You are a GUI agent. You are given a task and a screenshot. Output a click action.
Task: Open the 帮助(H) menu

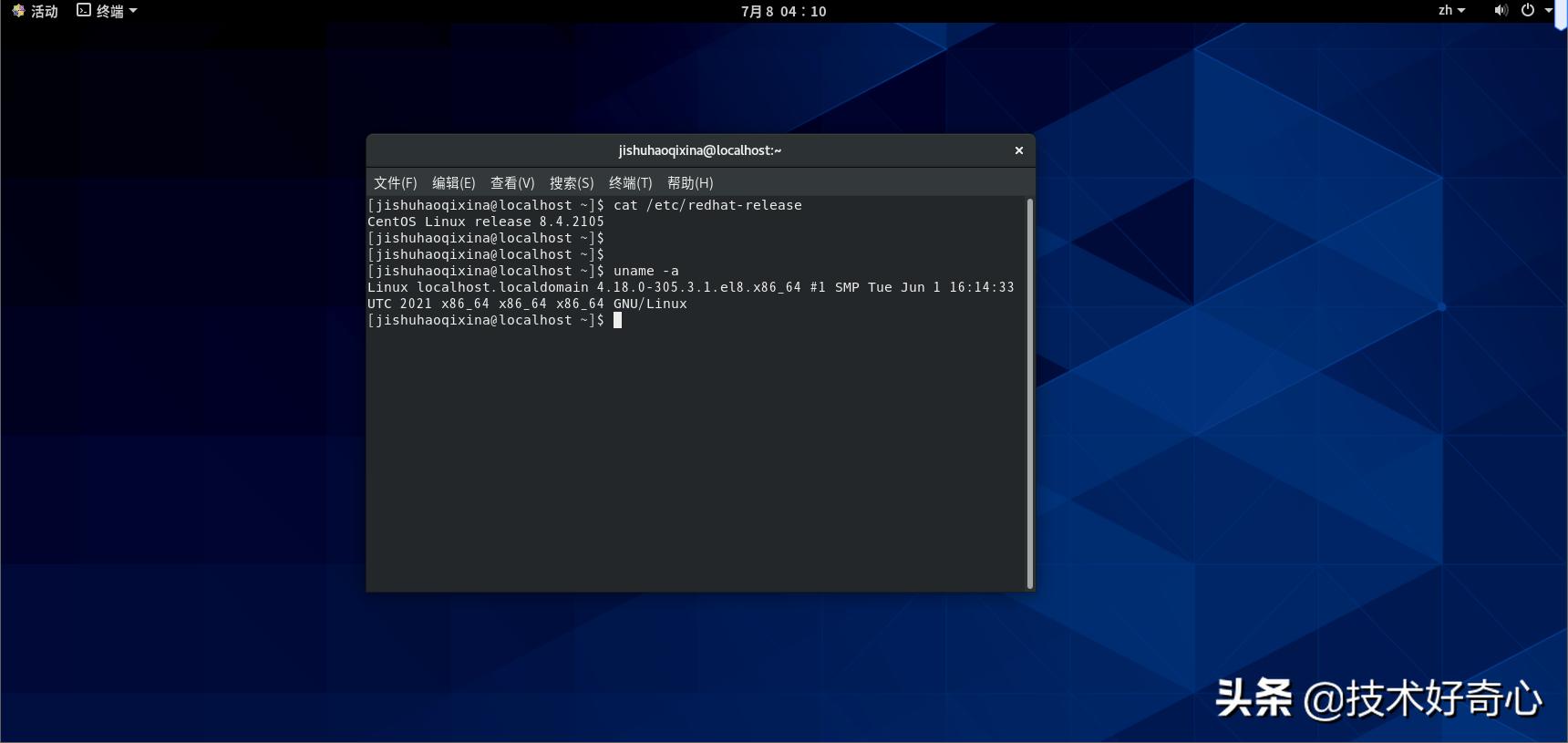[690, 183]
